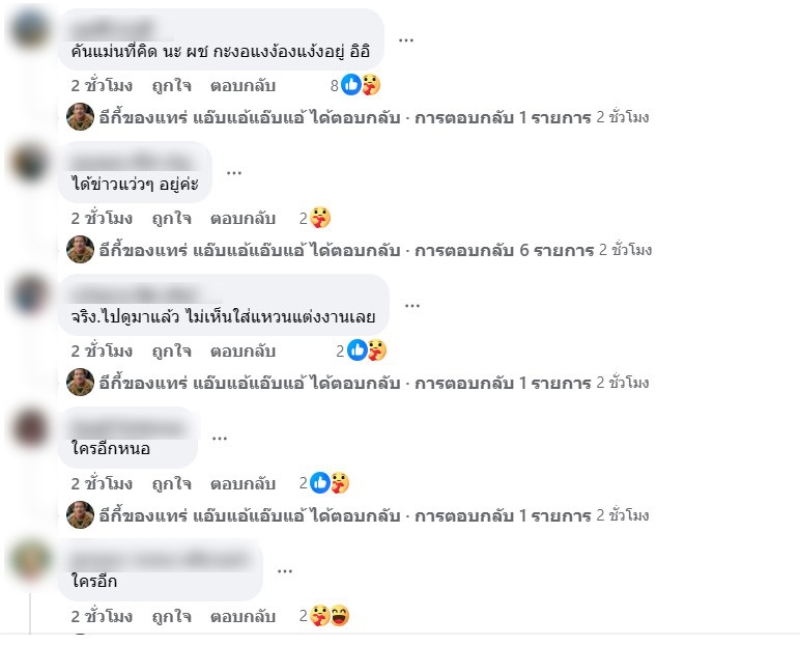
Task: View reactions on ได้ข่าวแว่วๆ comment
Action: coord(315,218)
